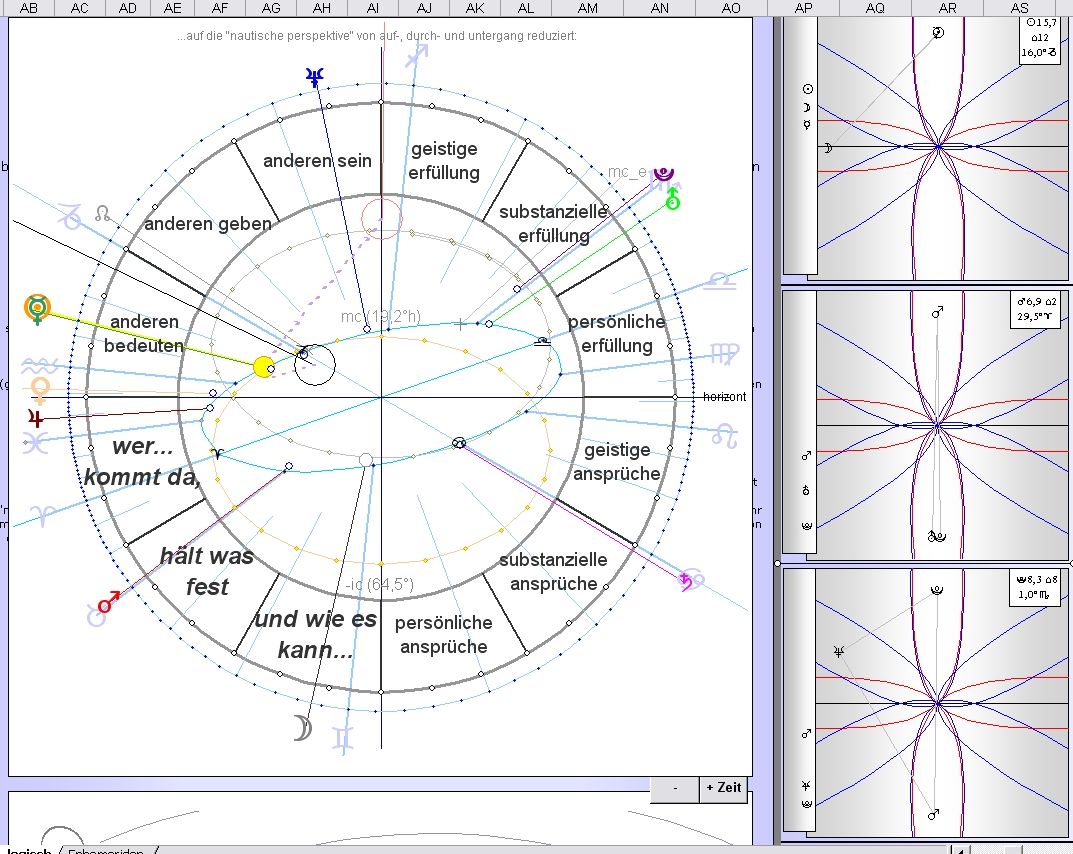The width and height of the screenshot is (1073, 854).
Task: Click the Capricorn sign symbol at upper left
Action: pyautogui.click(x=70, y=216)
